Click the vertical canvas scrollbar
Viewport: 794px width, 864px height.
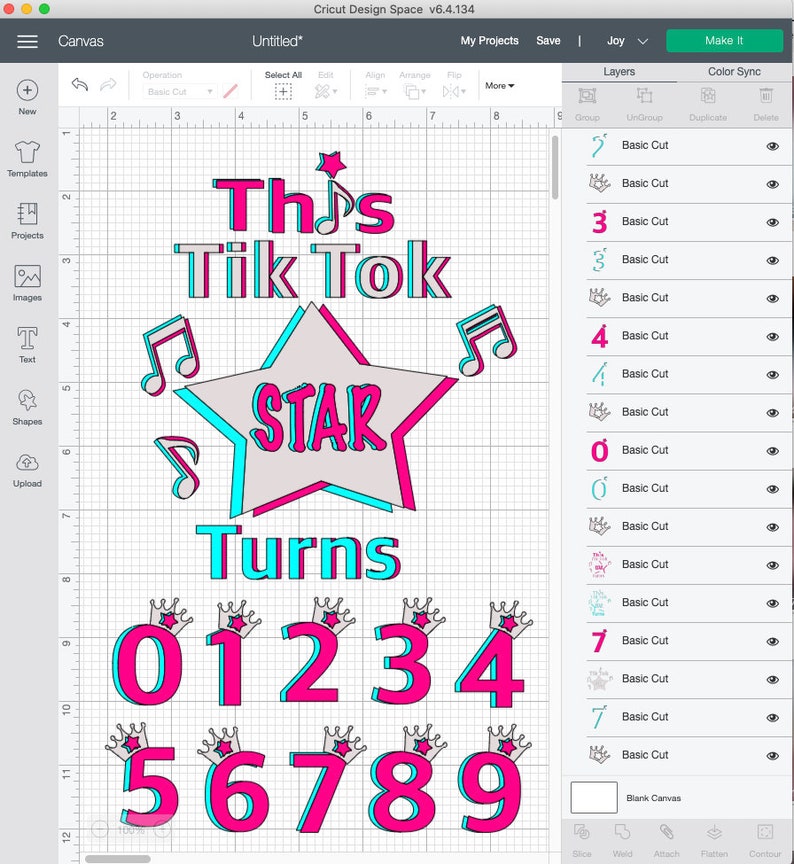[554, 167]
